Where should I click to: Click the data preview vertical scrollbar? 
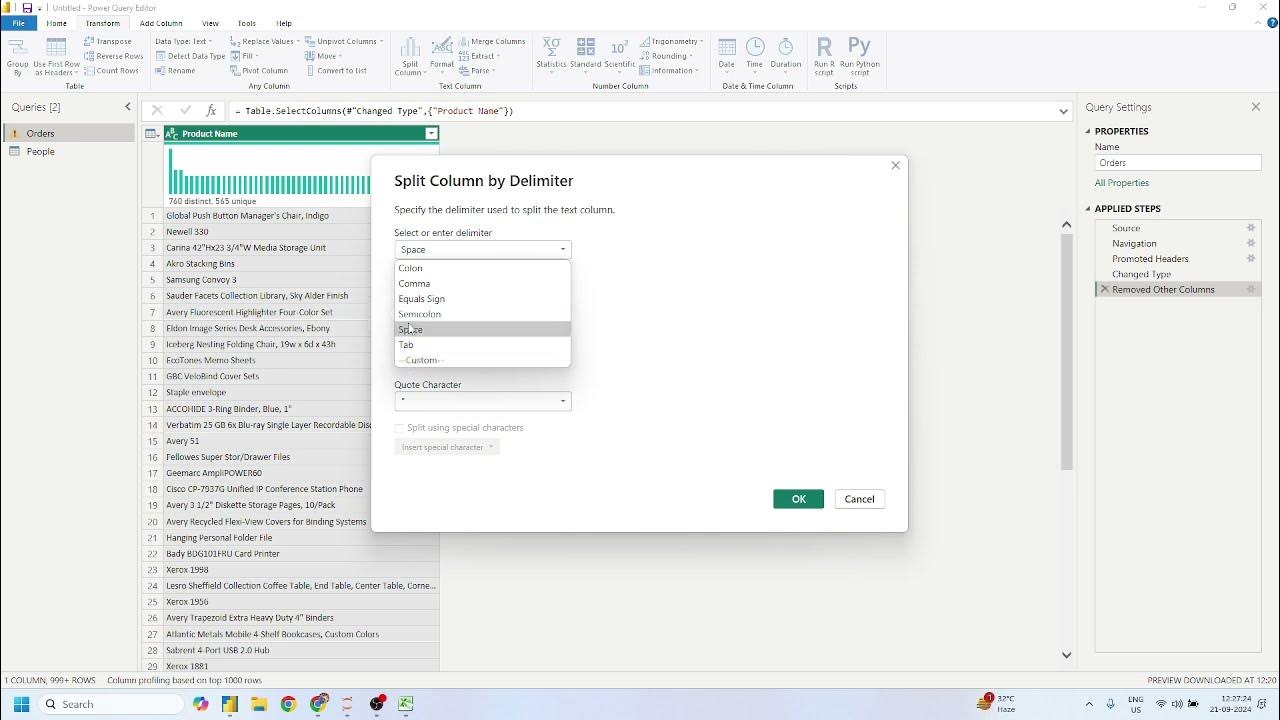[1066, 350]
